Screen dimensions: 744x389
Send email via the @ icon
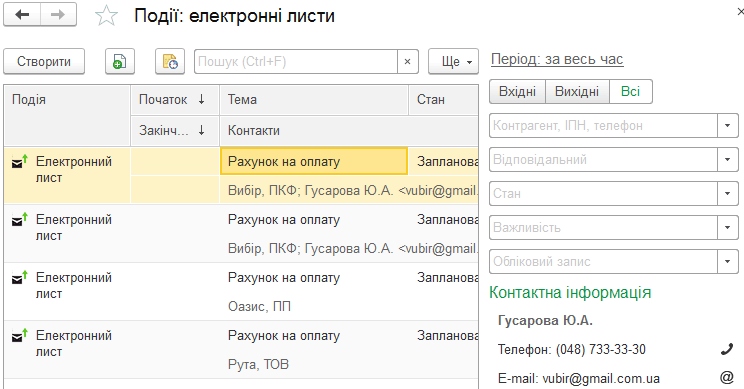(x=726, y=378)
